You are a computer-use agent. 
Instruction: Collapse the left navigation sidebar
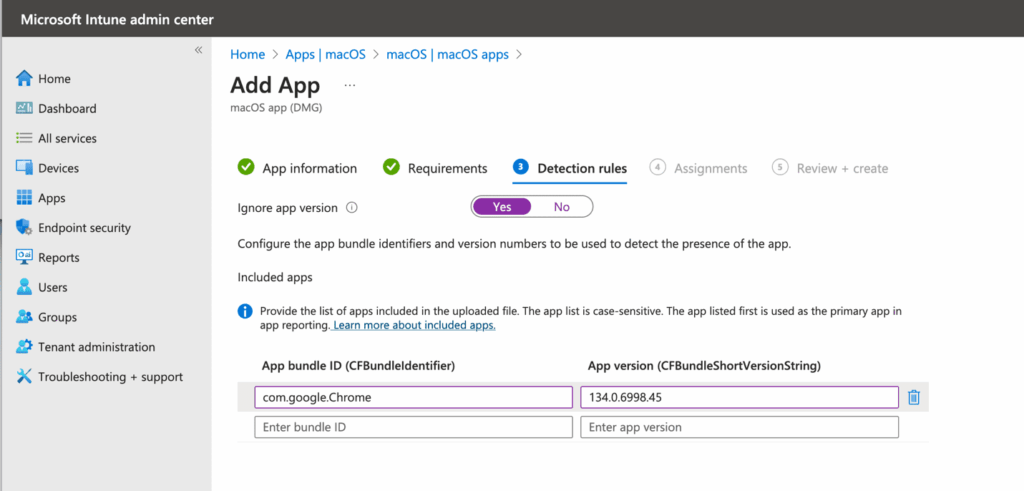pos(198,50)
